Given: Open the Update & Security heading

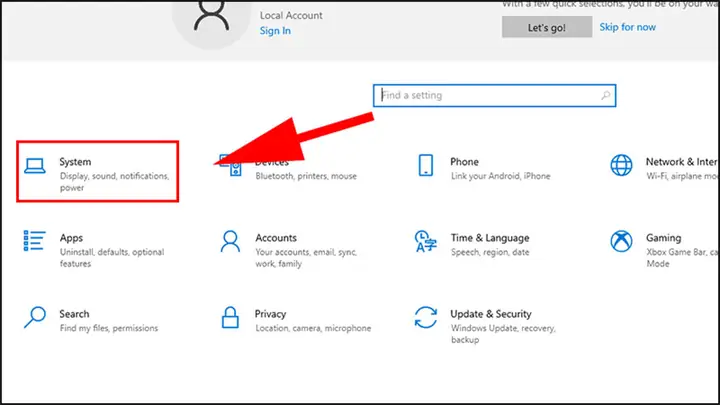Looking at the screenshot, I should point(491,314).
